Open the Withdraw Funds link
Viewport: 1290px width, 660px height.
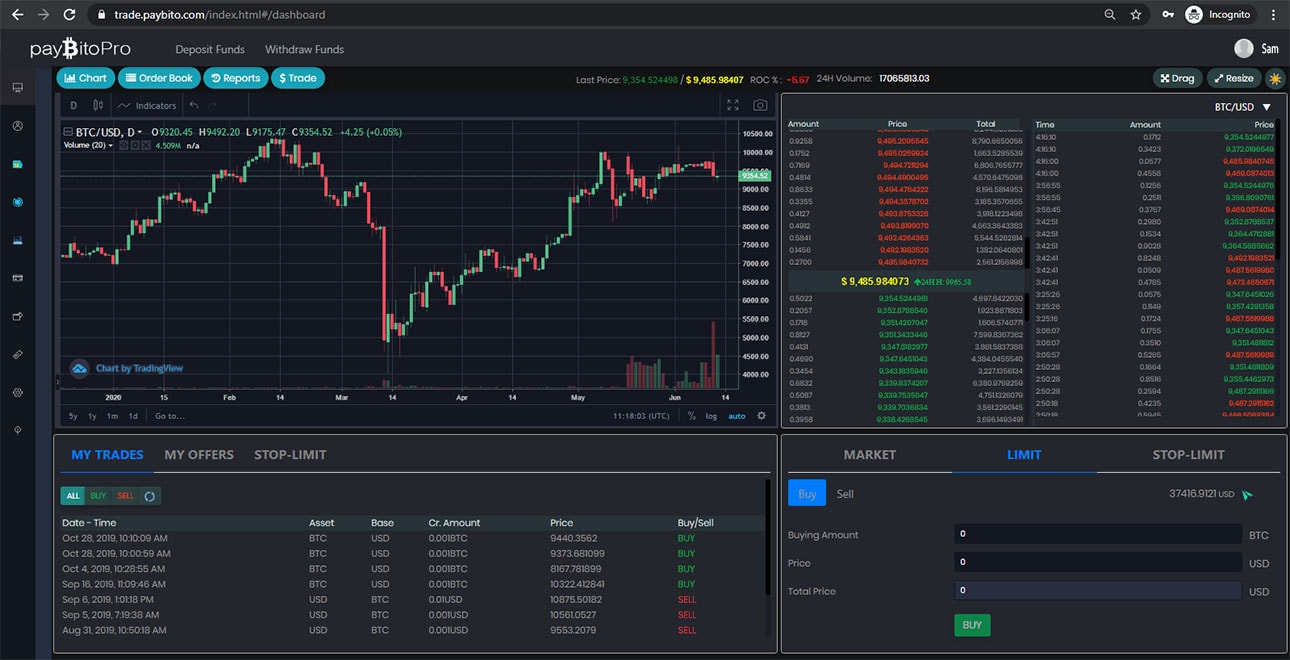(x=304, y=49)
